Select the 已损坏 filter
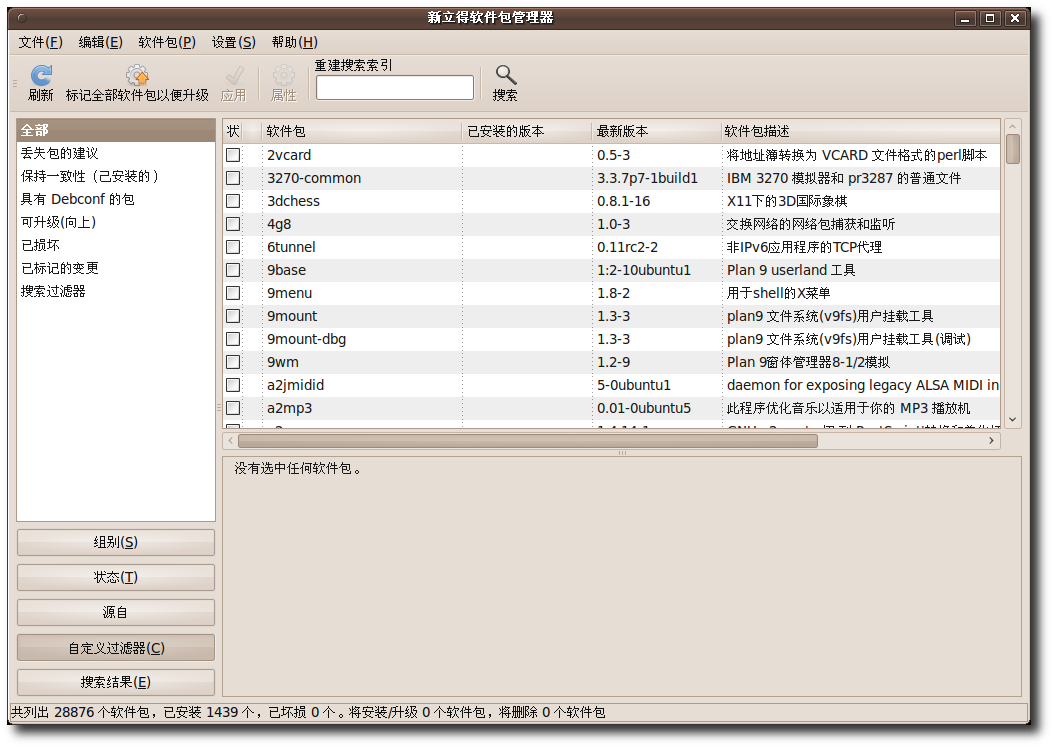Viewport: 1054px width, 748px height. pyautogui.click(x=116, y=245)
